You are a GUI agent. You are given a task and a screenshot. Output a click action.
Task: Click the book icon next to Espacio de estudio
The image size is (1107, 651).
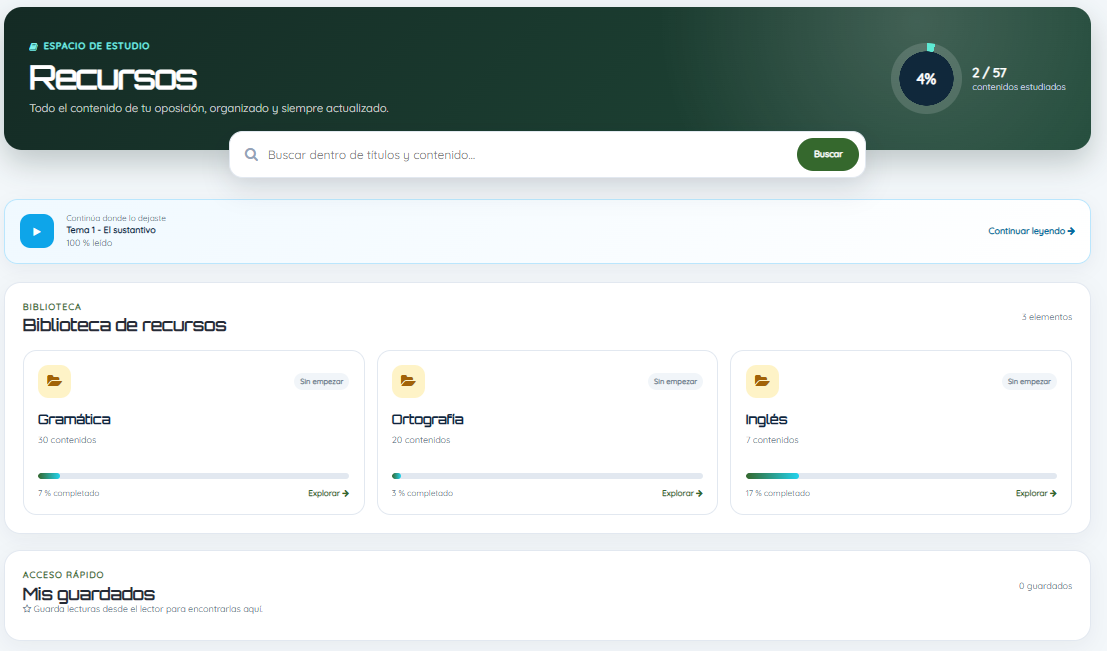coord(33,47)
